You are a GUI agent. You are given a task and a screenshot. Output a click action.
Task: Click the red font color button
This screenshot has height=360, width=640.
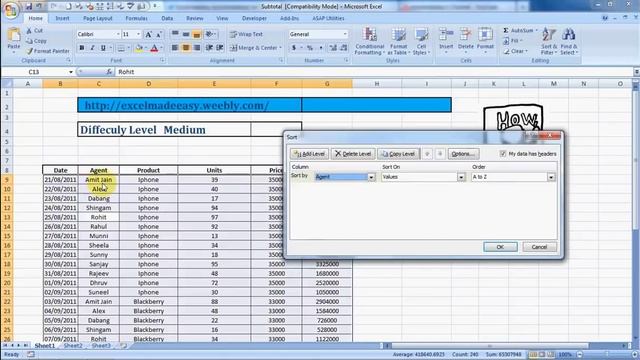tap(154, 48)
